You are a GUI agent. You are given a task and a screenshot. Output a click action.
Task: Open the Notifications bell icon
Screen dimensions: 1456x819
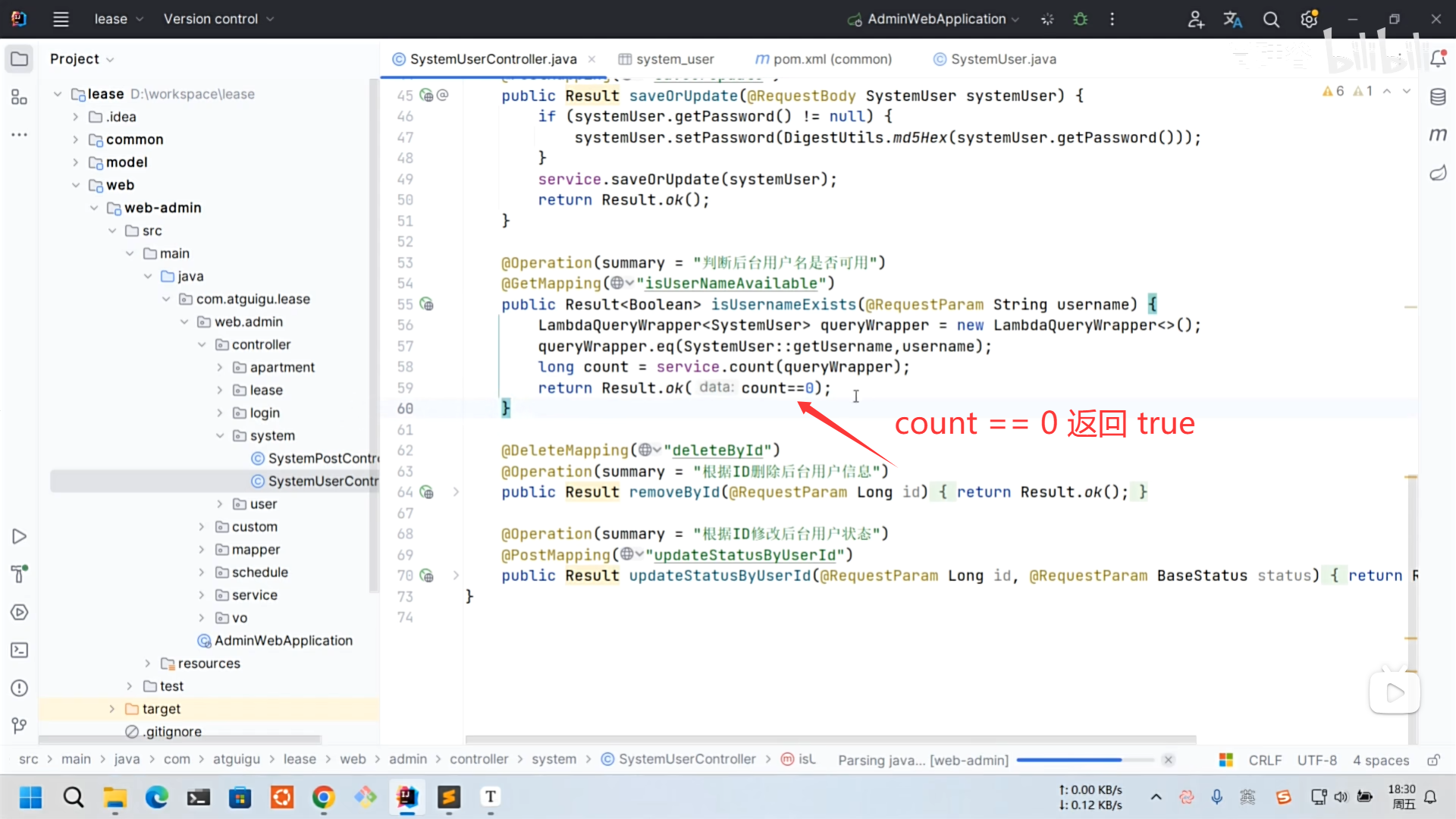1438,59
